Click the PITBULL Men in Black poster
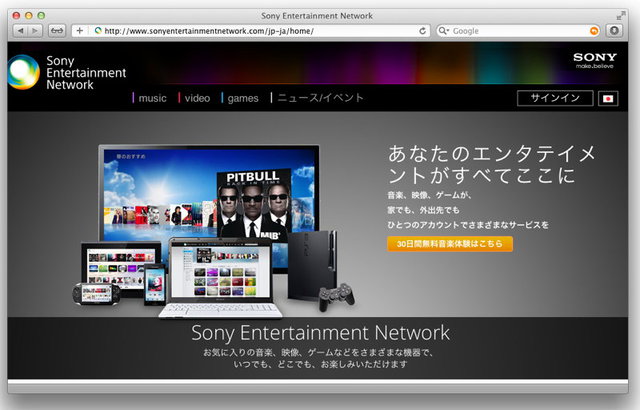Screen dimensions: 640x410 point(253,204)
